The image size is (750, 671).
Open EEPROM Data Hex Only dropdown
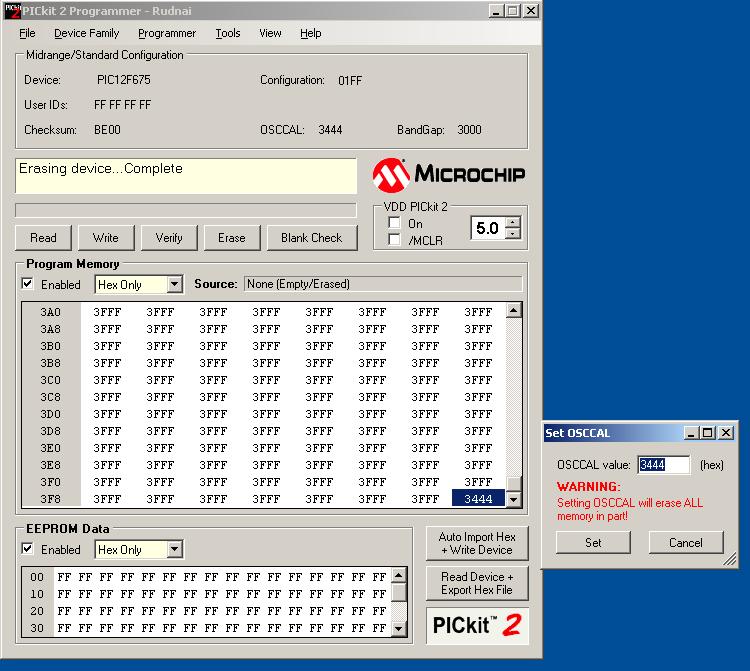(x=175, y=550)
